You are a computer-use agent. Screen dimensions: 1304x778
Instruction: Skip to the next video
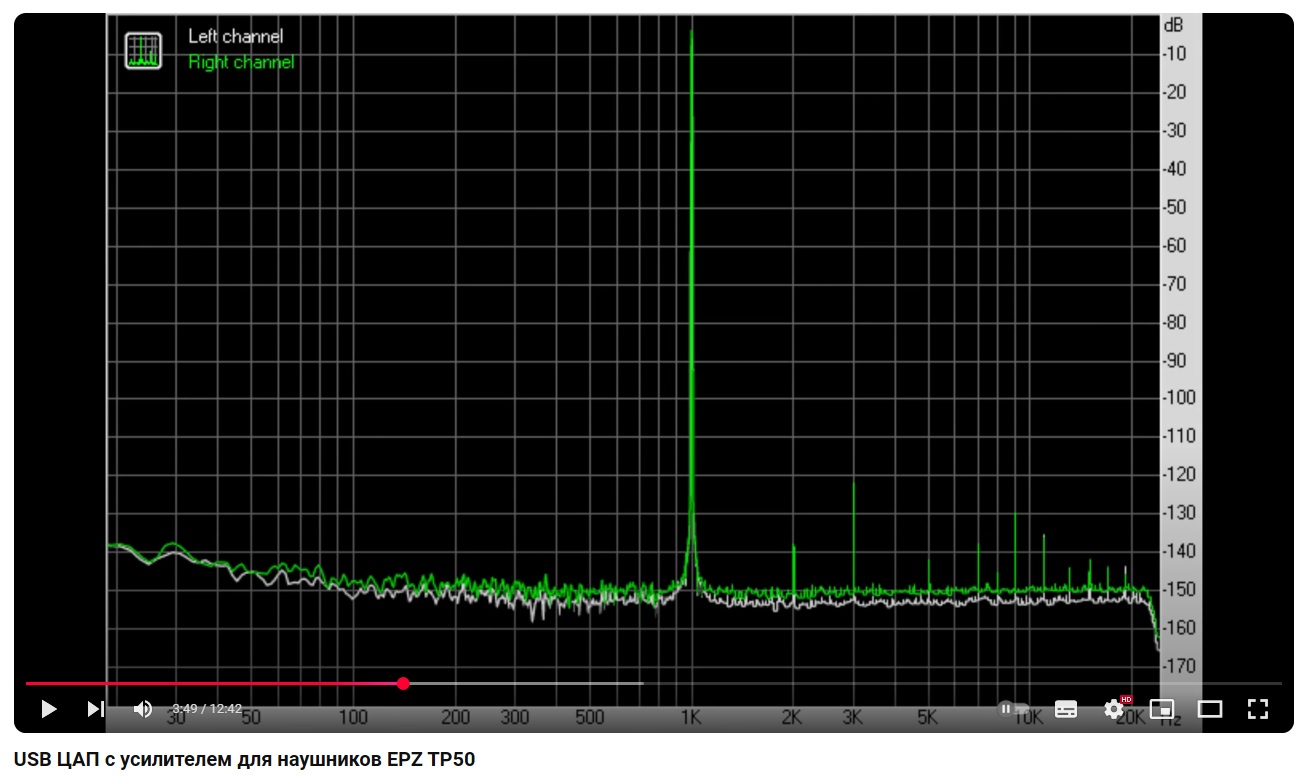pos(96,709)
